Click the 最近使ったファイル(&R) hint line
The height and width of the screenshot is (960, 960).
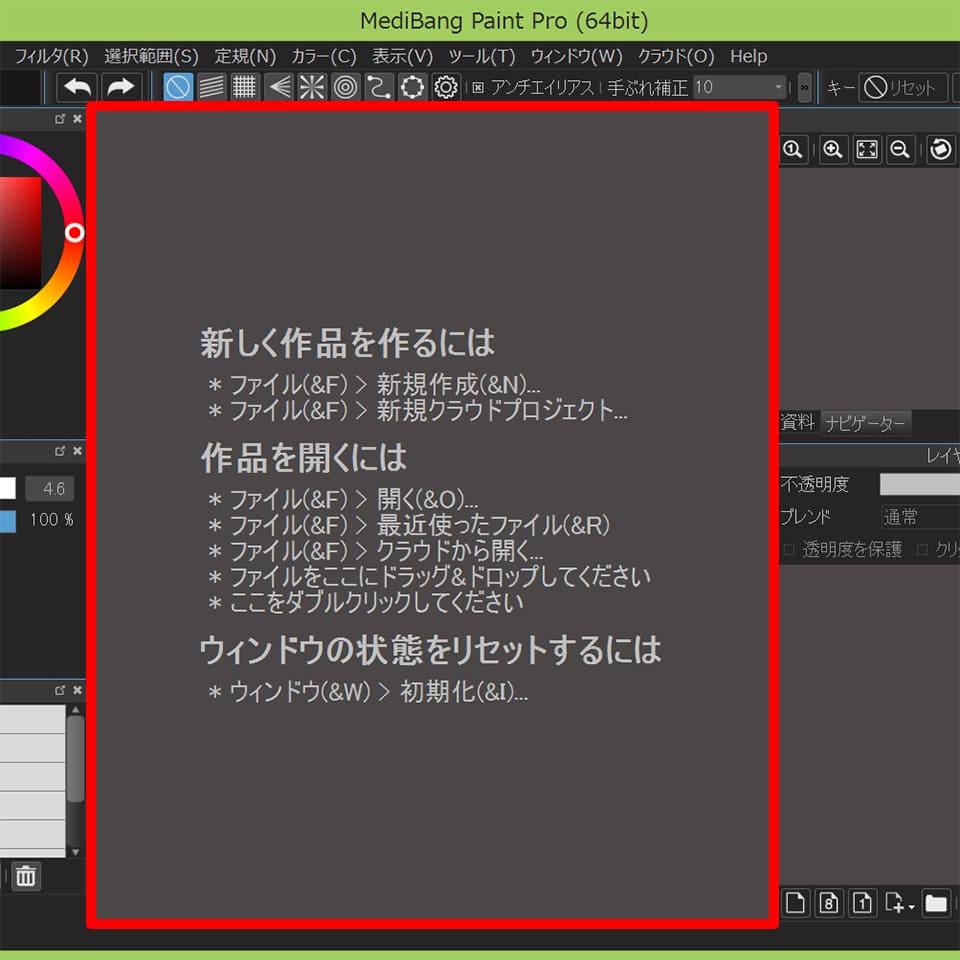[x=409, y=525]
